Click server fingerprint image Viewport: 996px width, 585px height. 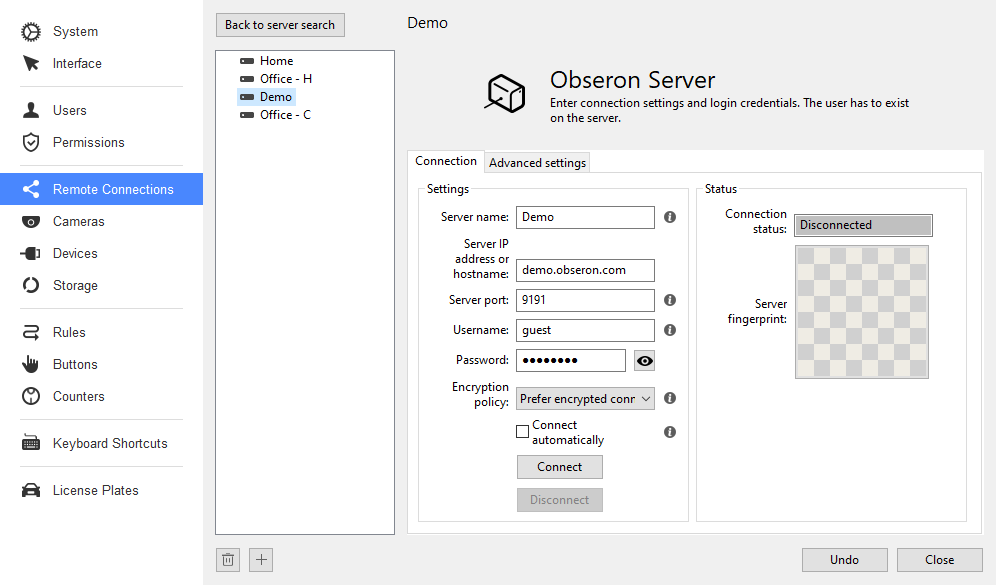click(862, 312)
